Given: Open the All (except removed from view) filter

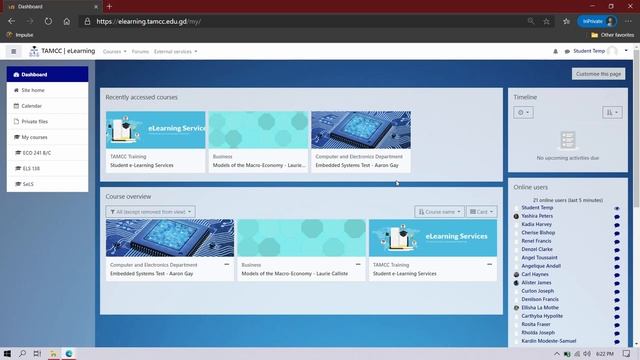Looking at the screenshot, I should tap(151, 212).
